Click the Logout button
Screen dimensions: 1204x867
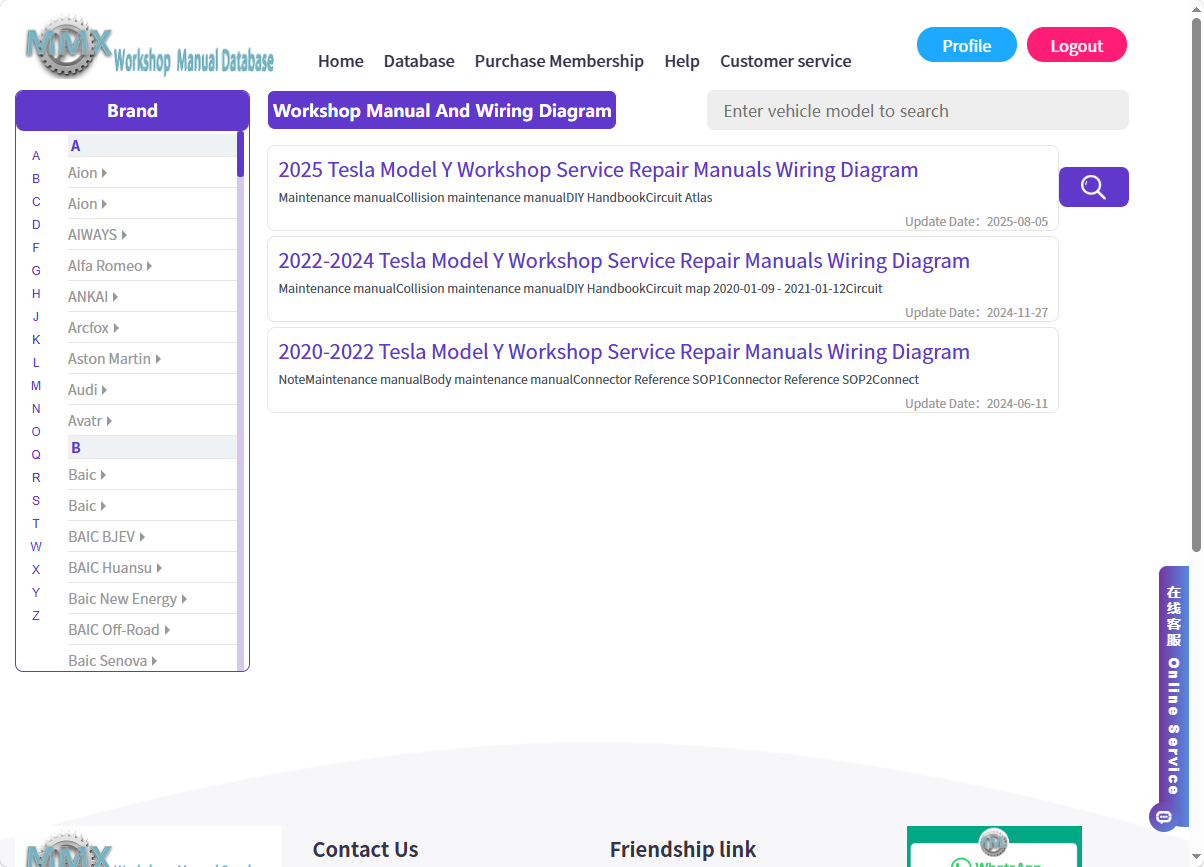pyautogui.click(x=1077, y=45)
